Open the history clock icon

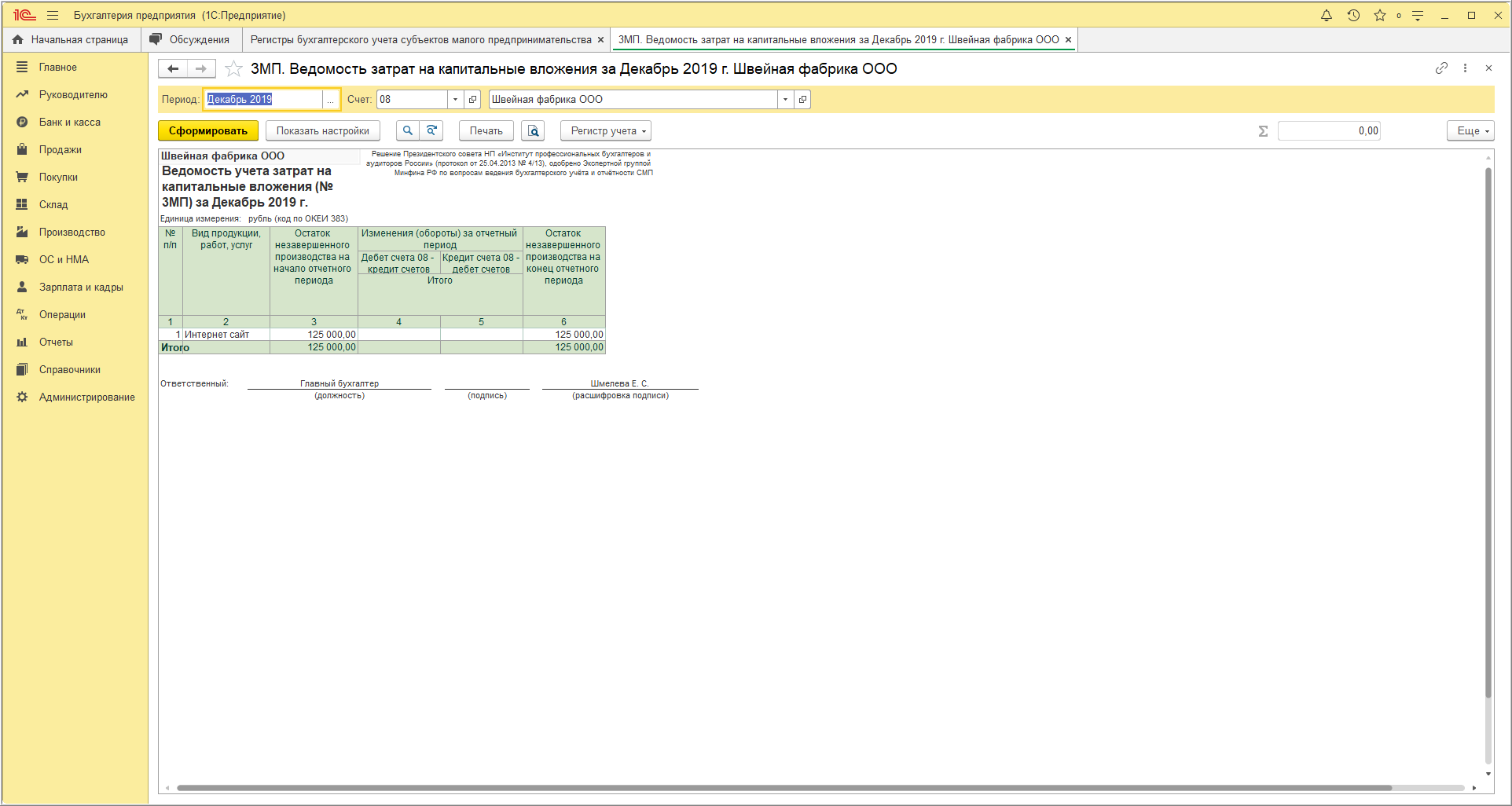(1353, 15)
